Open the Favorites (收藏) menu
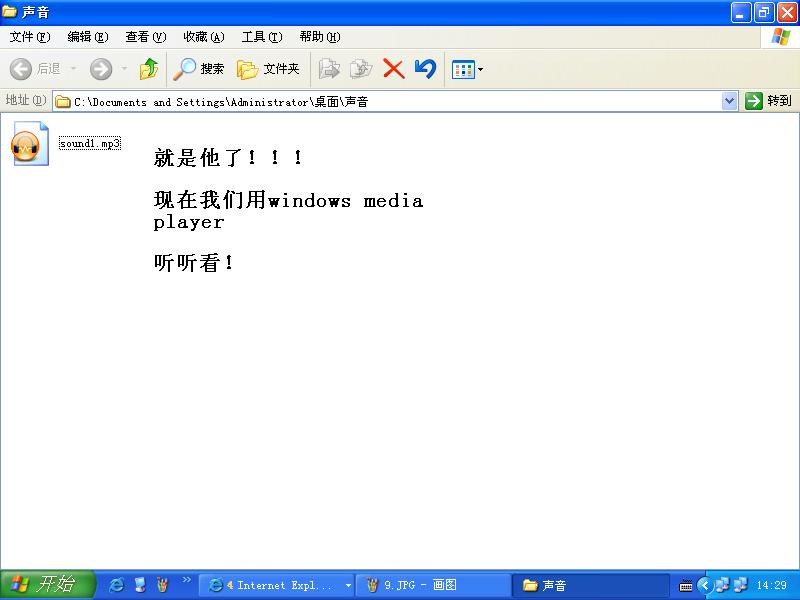The height and width of the screenshot is (600, 800). [204, 37]
